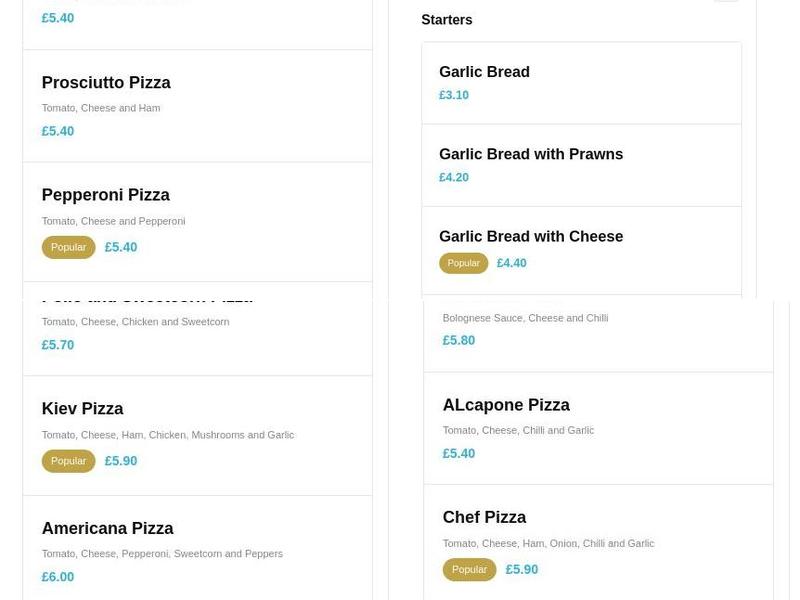Click the £4.20 Garlic Bread with Prawns price
This screenshot has width=800, height=600.
(x=452, y=177)
